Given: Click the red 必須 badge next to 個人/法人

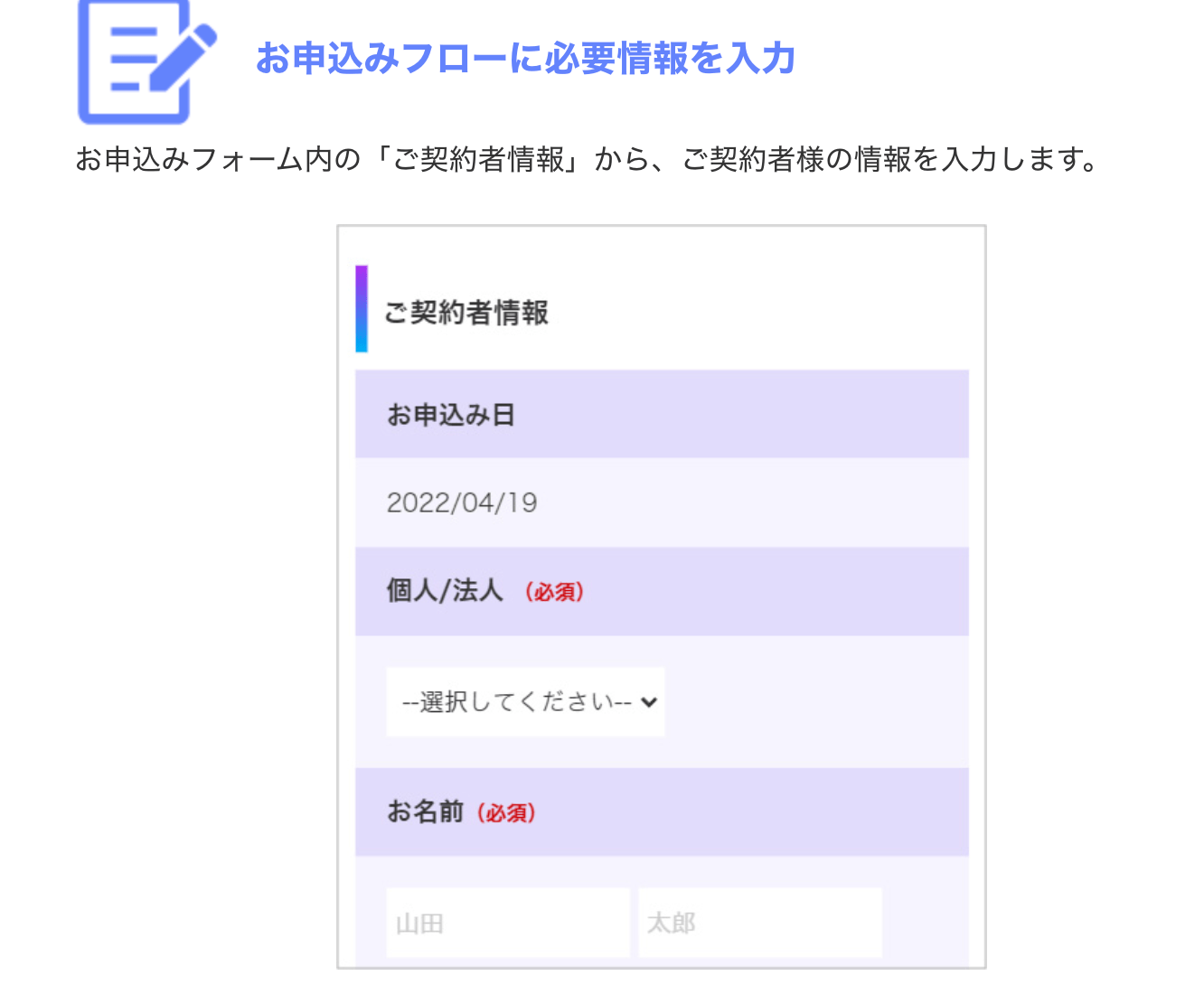Looking at the screenshot, I should click(x=554, y=592).
